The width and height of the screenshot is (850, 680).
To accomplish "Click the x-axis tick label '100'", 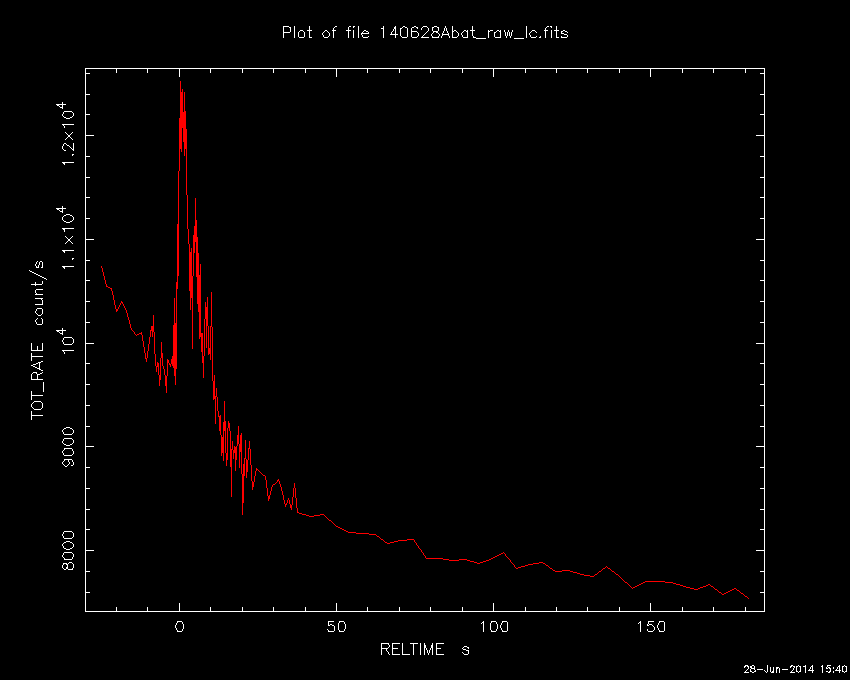I will [x=494, y=627].
